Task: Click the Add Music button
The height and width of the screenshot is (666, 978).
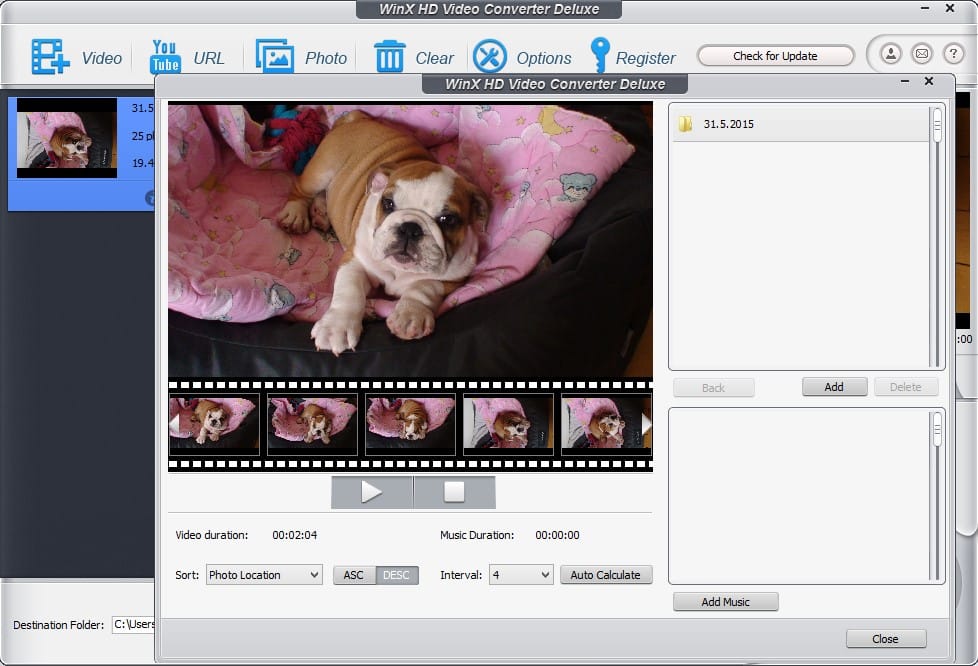Action: pos(725,602)
